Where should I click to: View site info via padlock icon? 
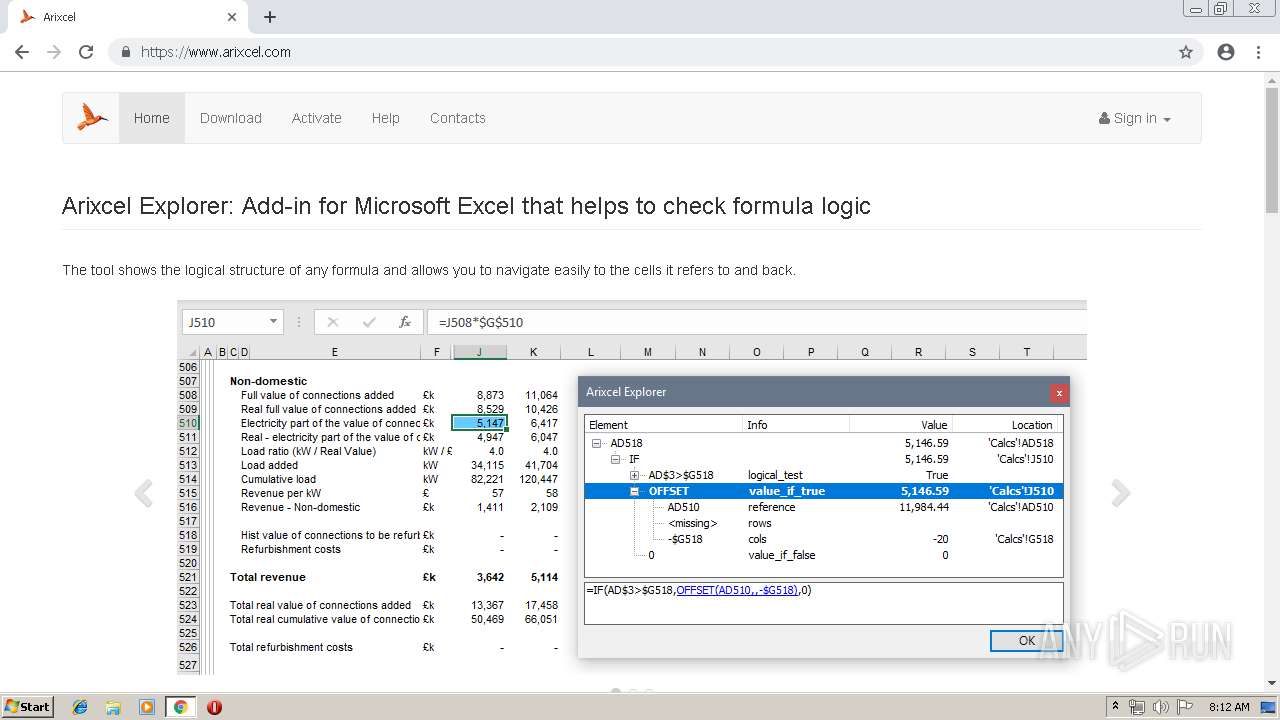(126, 52)
